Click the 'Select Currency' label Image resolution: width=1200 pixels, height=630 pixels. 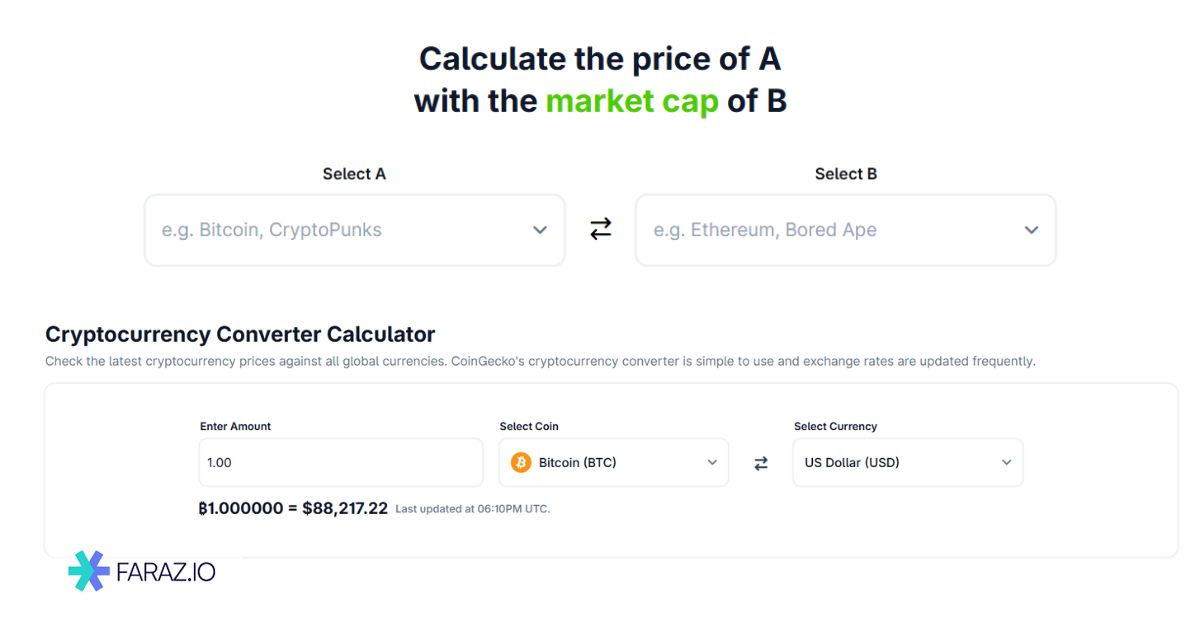835,426
